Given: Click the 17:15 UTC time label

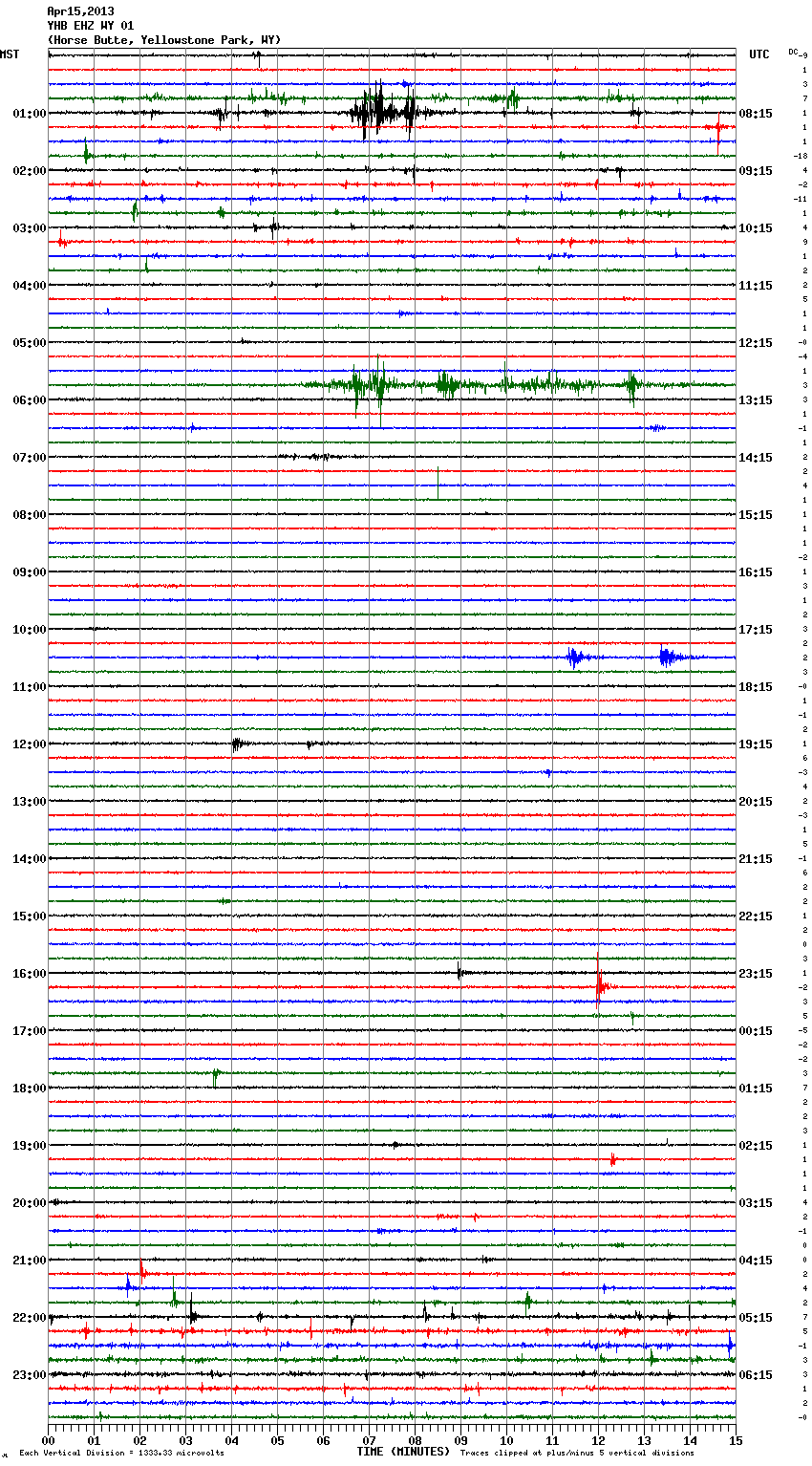Looking at the screenshot, I should click(x=756, y=630).
